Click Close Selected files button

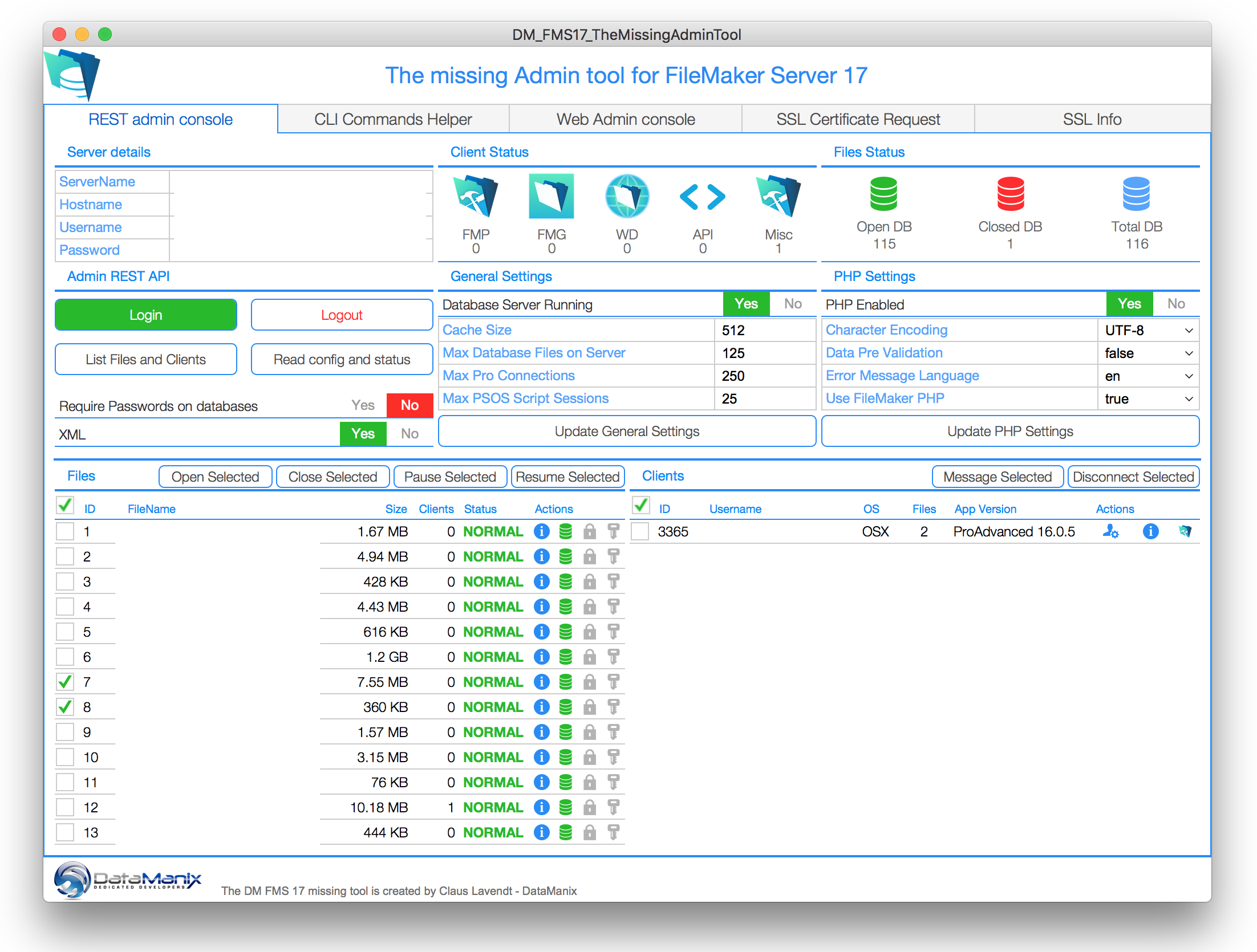(333, 477)
